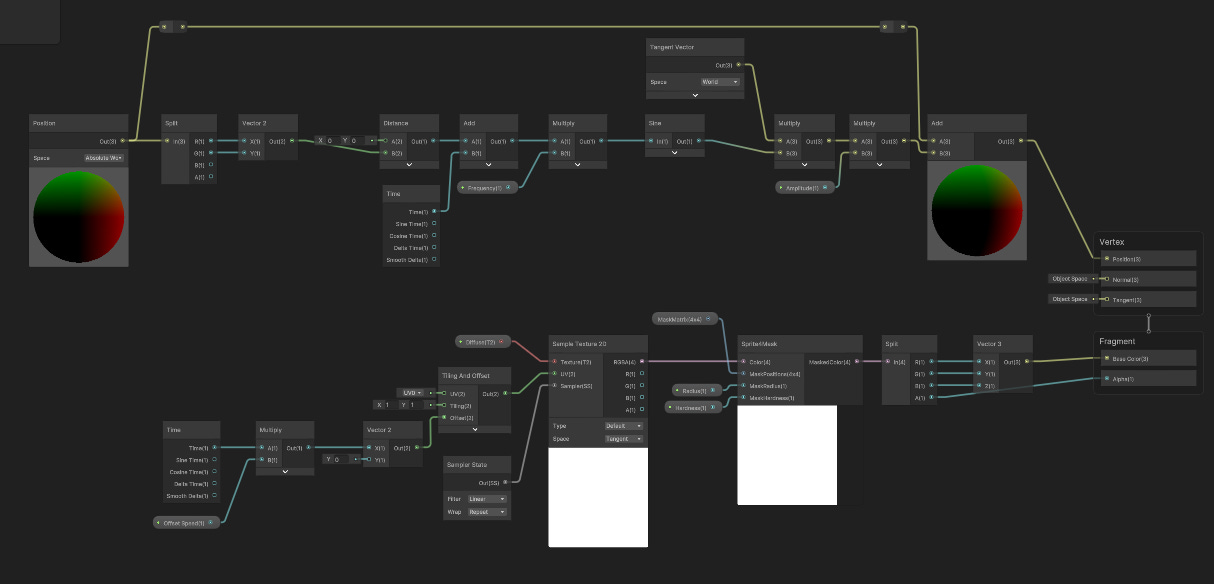Screen dimensions: 1214x584
Task: Click the output port of the Frequency(1) property pill
Action: click(510, 187)
